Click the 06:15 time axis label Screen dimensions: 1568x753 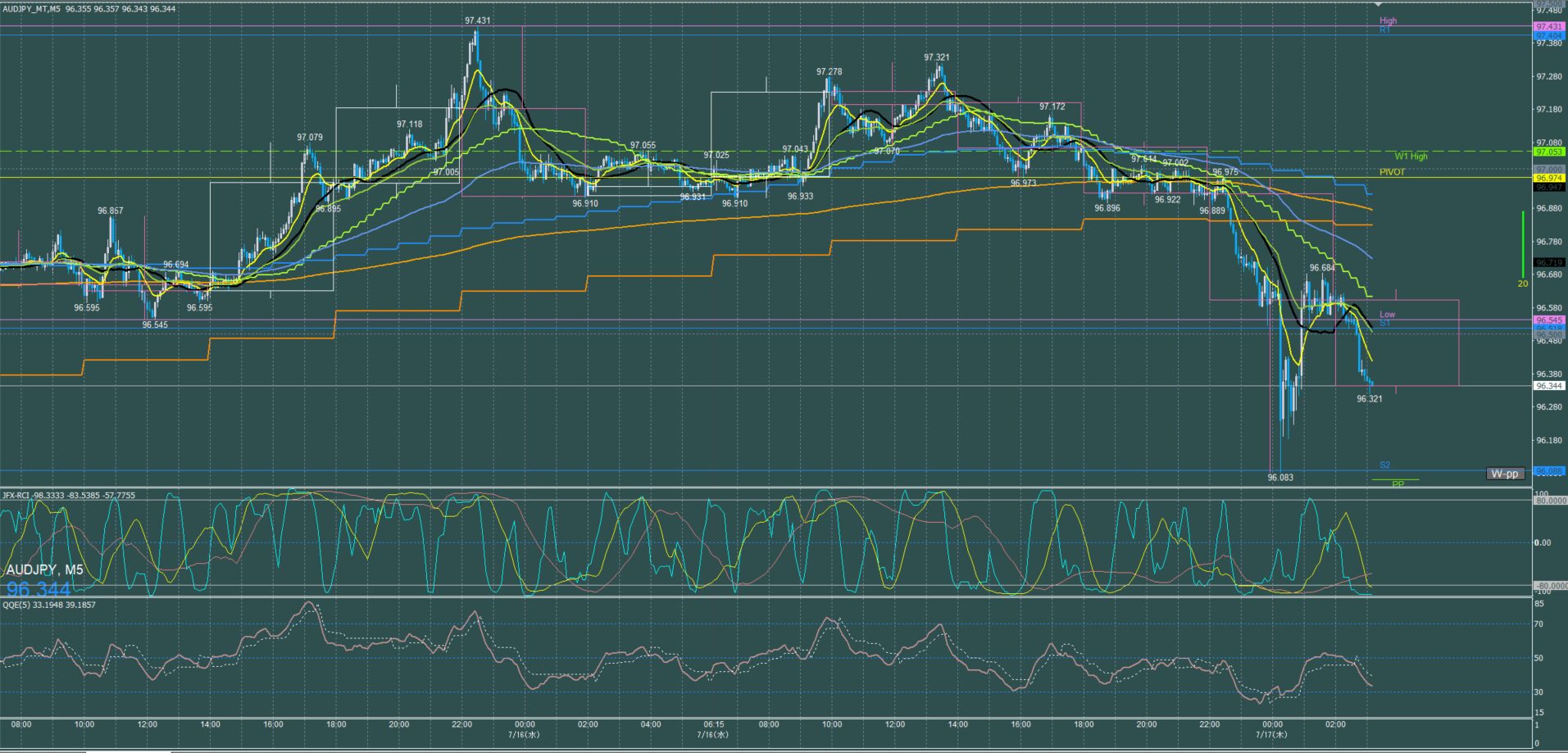pyautogui.click(x=713, y=724)
